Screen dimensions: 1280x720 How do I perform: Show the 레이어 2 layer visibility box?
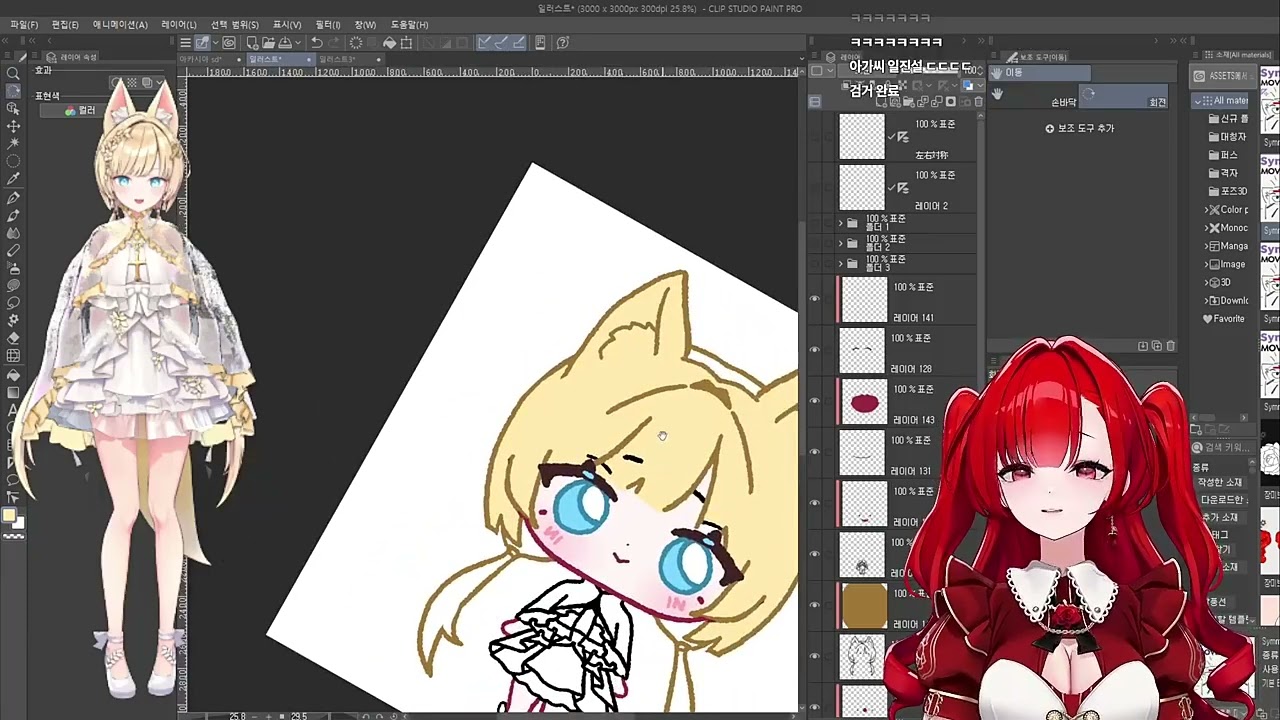coord(814,187)
